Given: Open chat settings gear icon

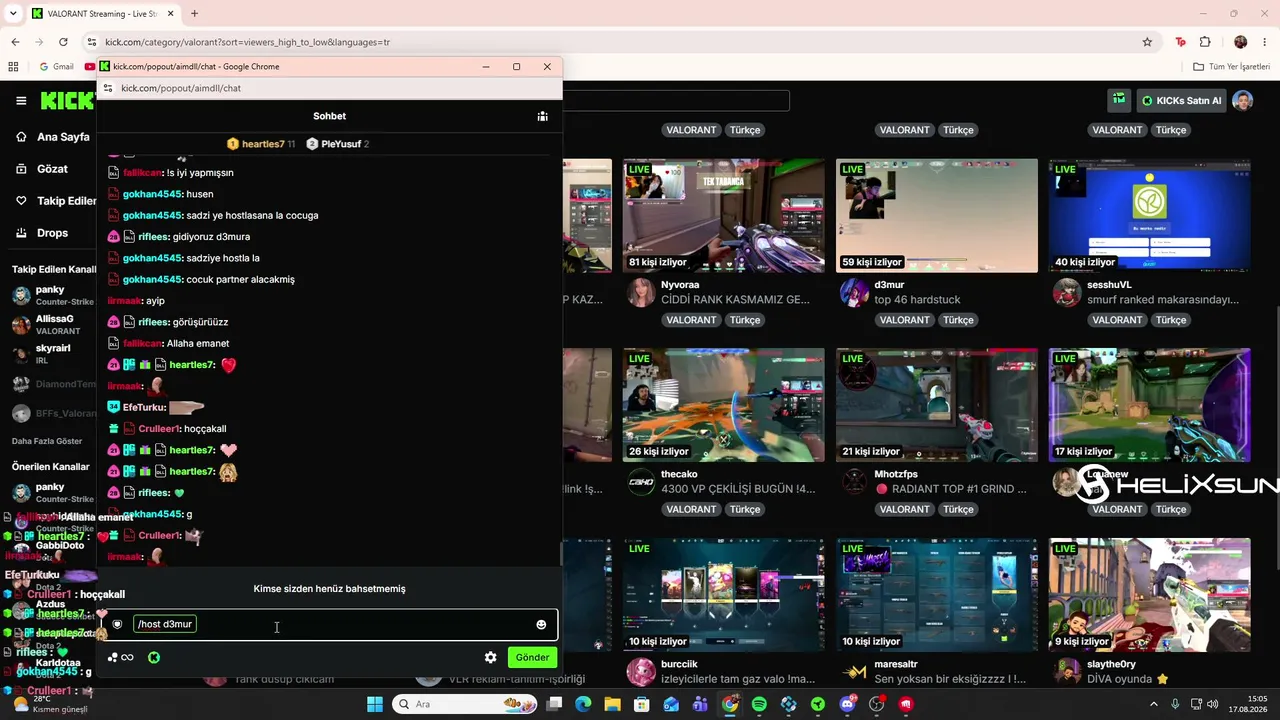Looking at the screenshot, I should 490,657.
